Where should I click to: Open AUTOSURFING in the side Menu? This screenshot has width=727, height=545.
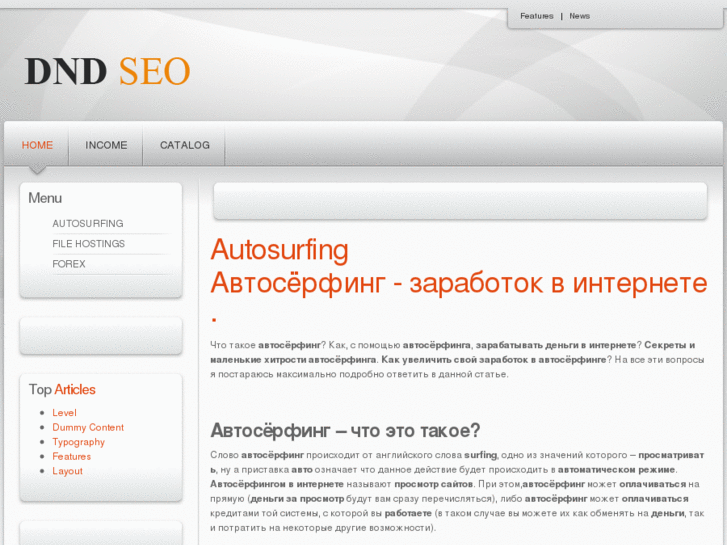click(88, 224)
